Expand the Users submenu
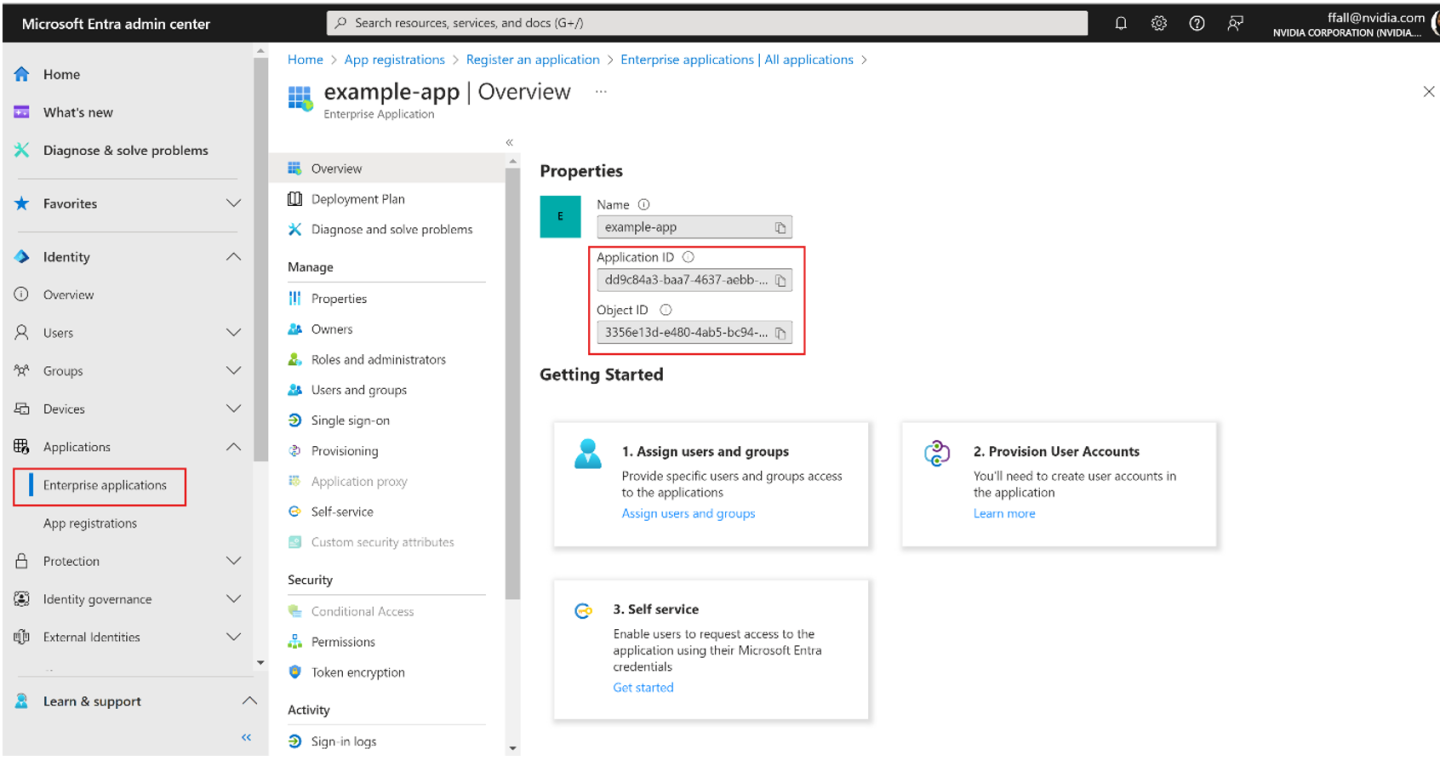Screen dimensions: 1440x772 pos(233,333)
